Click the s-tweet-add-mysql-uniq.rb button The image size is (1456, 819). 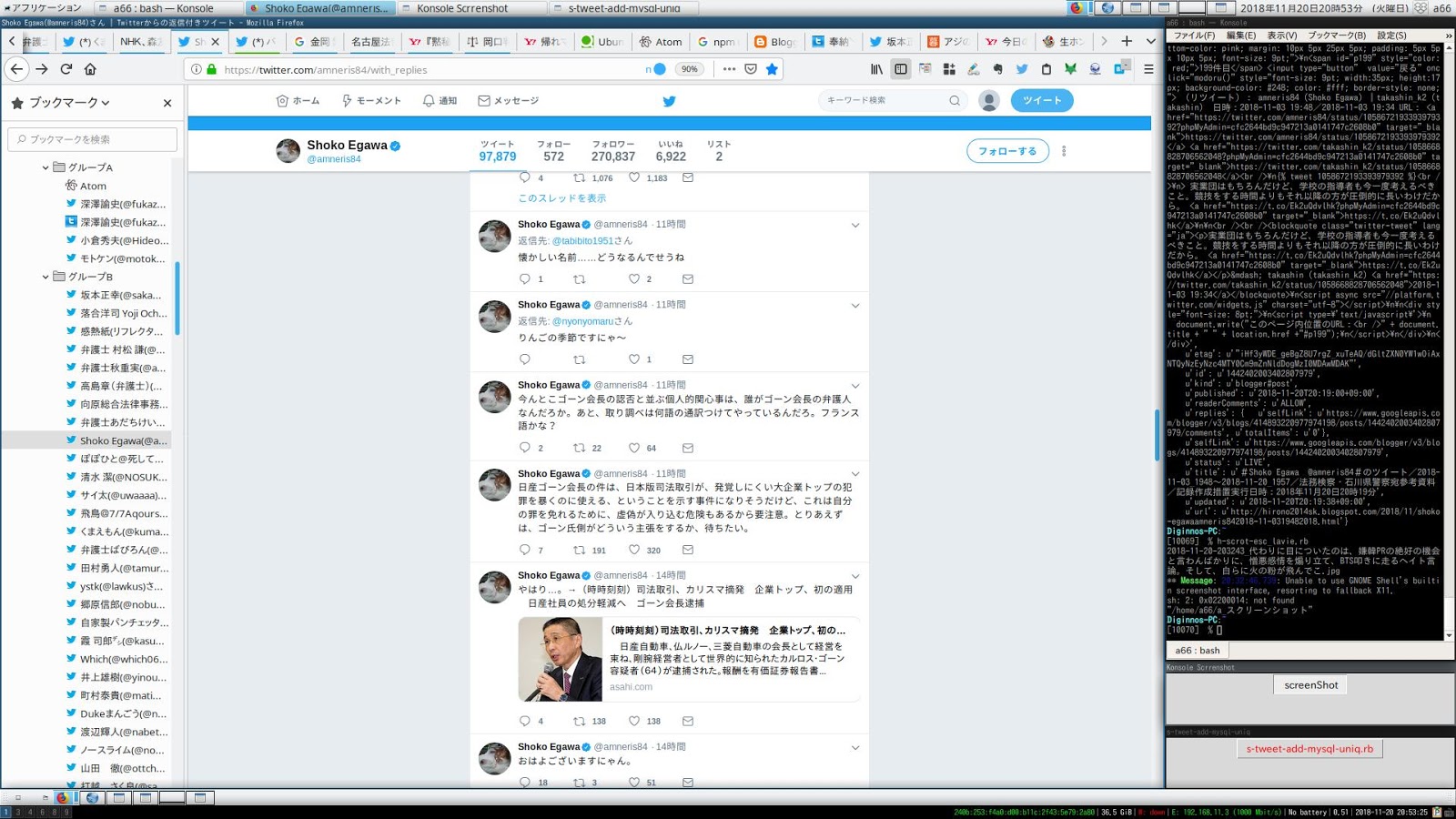(1310, 749)
